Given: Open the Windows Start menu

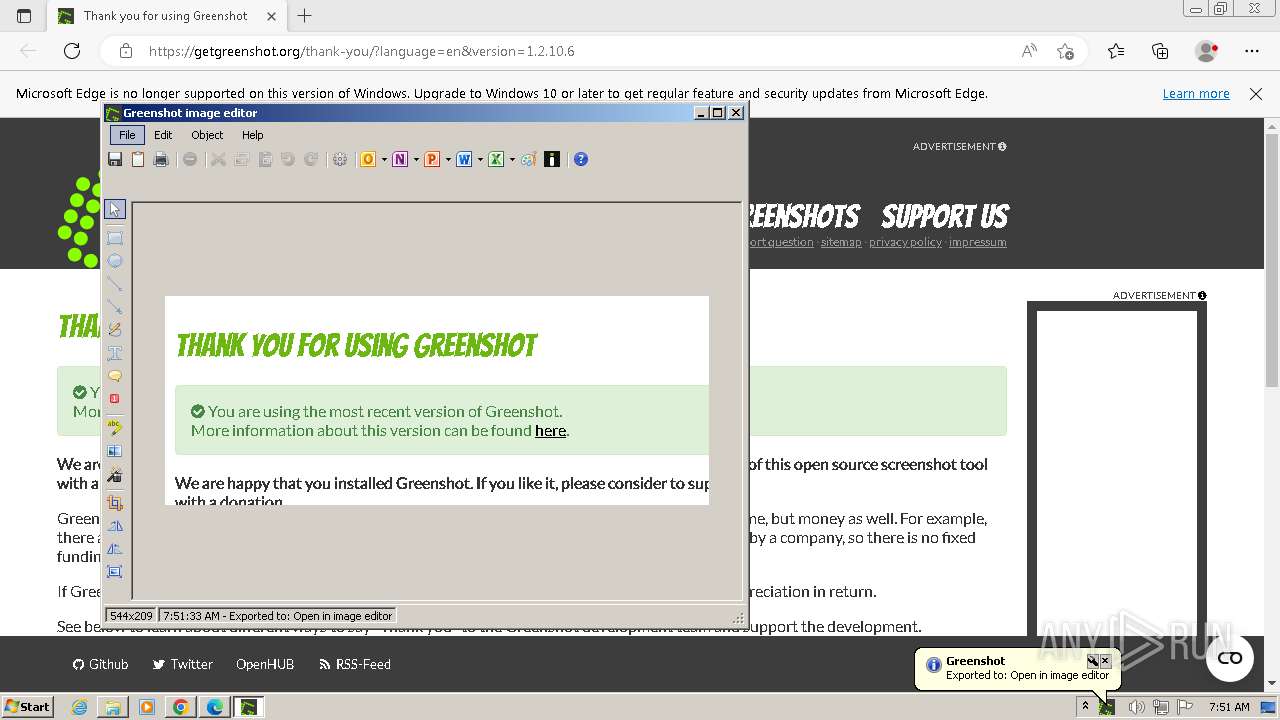Looking at the screenshot, I should 27,706.
